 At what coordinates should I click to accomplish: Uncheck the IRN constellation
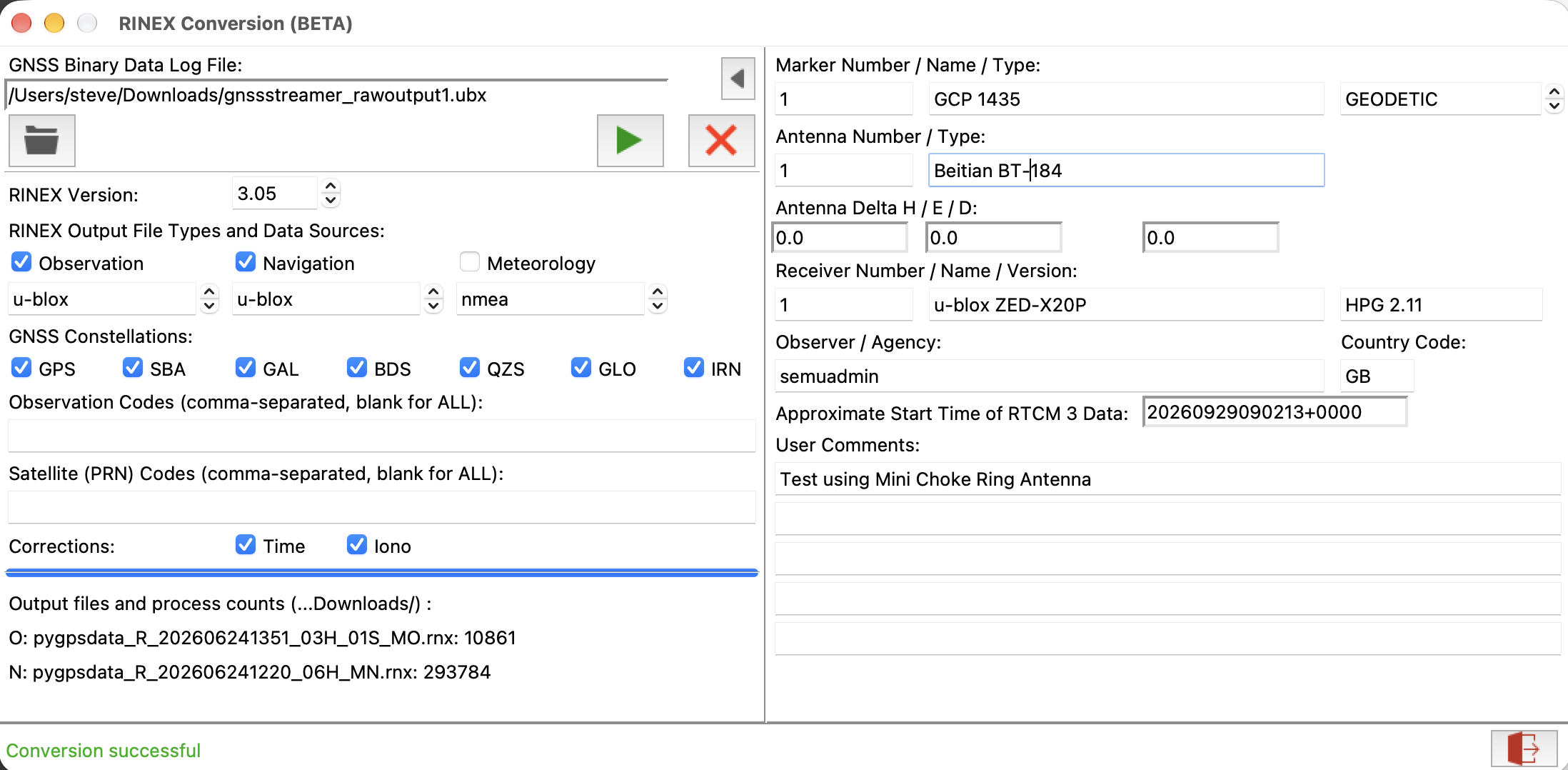(x=694, y=368)
